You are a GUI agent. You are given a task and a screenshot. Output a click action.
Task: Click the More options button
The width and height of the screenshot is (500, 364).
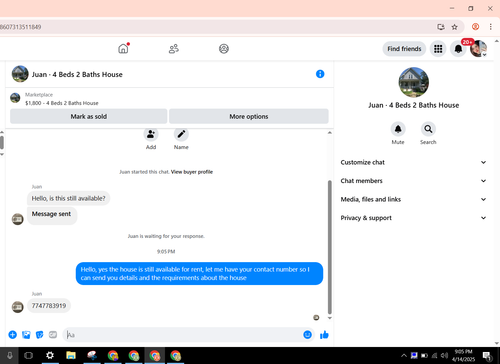click(249, 116)
